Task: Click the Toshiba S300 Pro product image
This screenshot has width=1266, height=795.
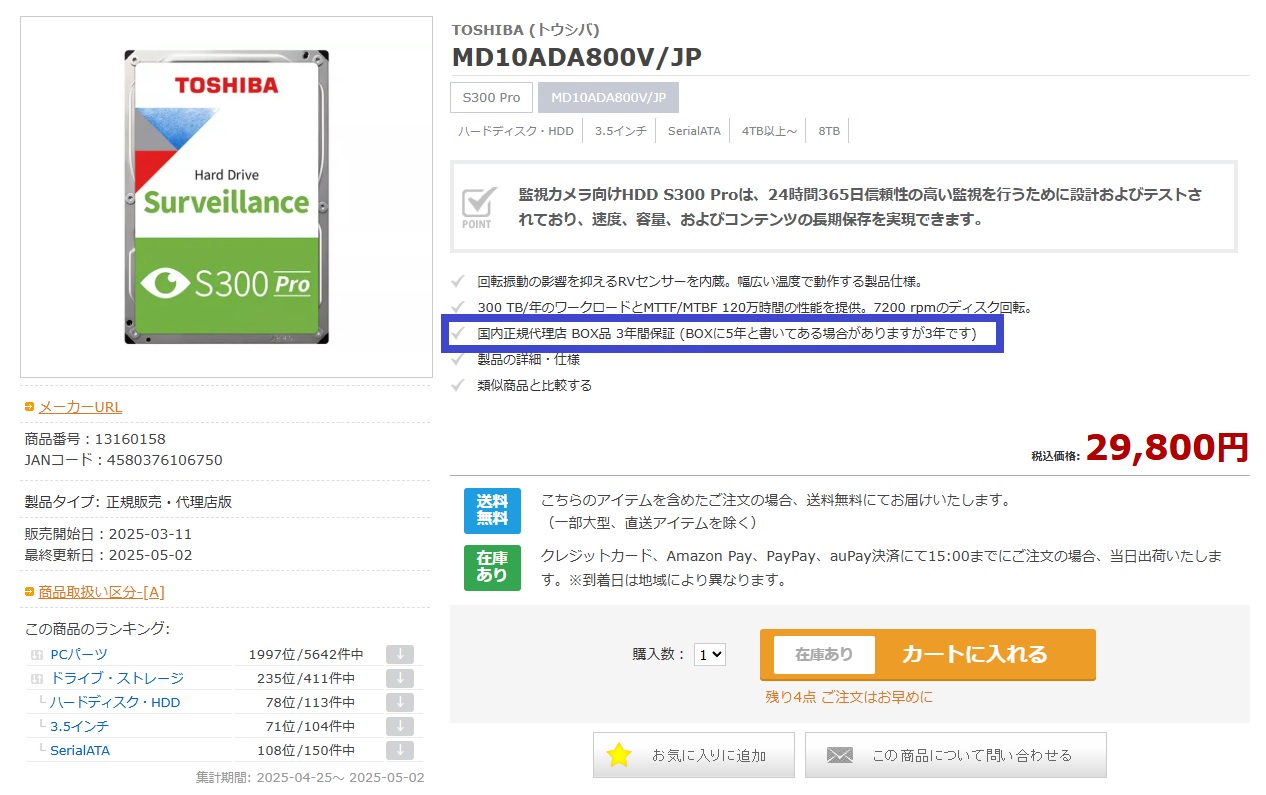Action: click(x=225, y=197)
